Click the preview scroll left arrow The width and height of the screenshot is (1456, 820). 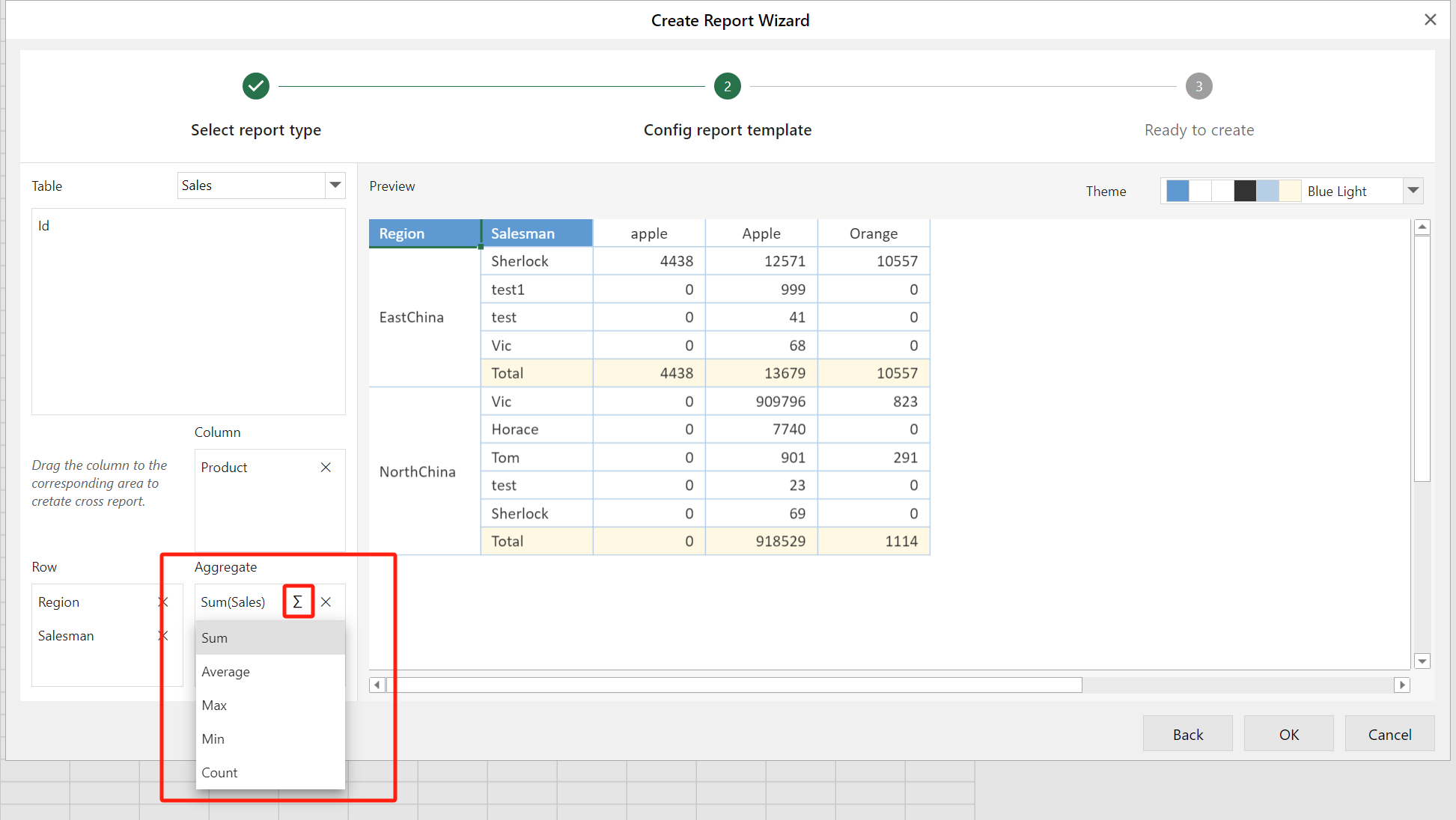coord(377,685)
